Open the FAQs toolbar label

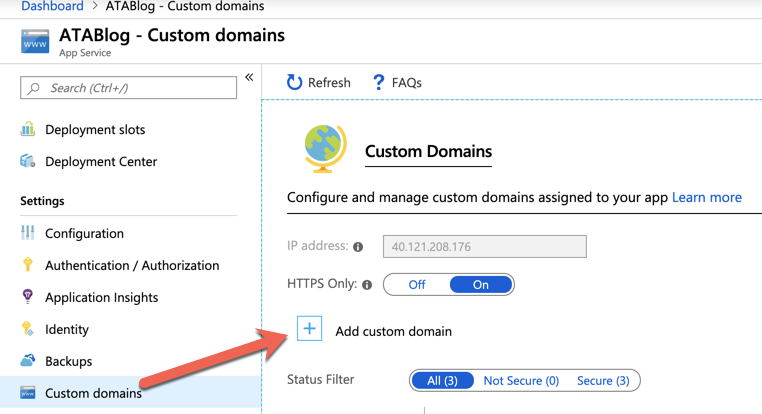(x=407, y=83)
